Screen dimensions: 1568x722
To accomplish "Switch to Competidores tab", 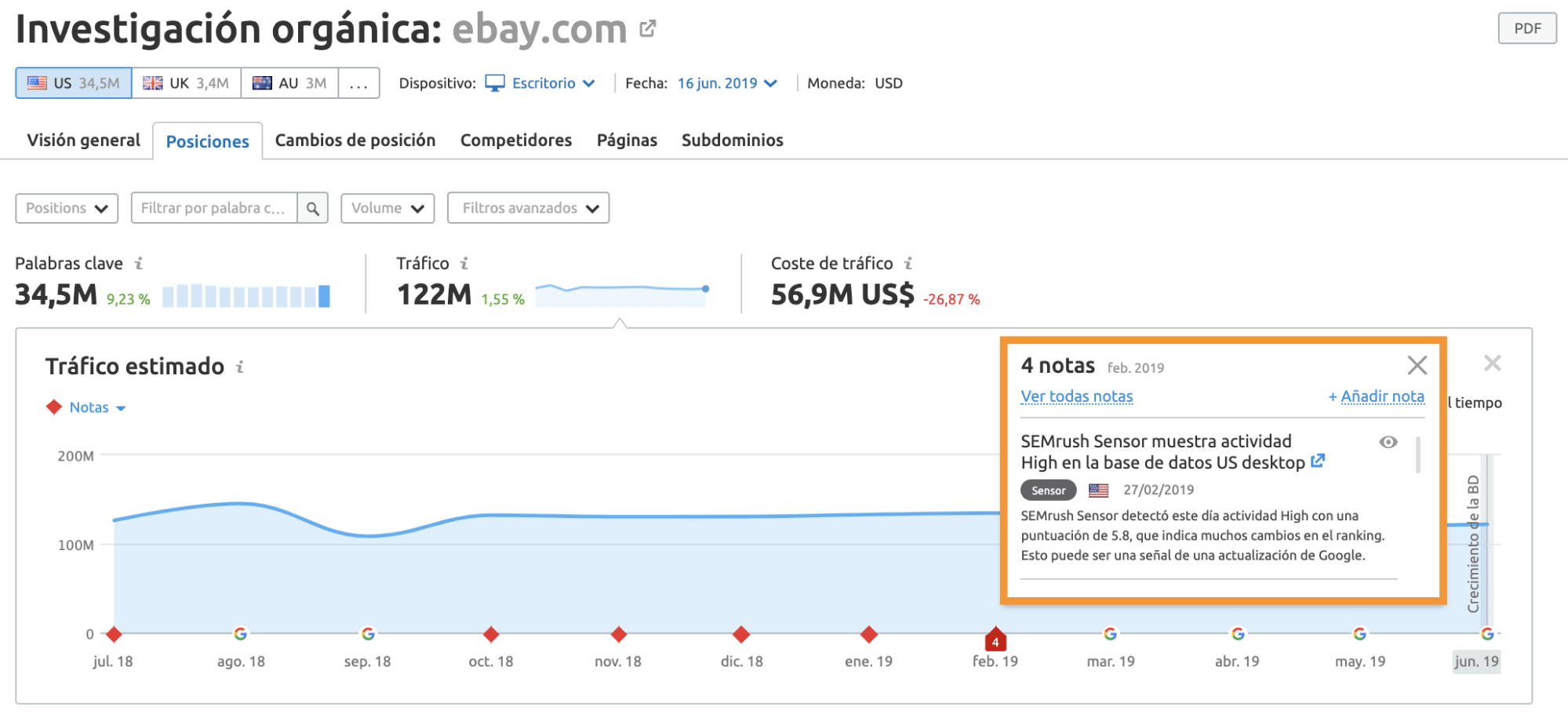I will click(x=516, y=140).
